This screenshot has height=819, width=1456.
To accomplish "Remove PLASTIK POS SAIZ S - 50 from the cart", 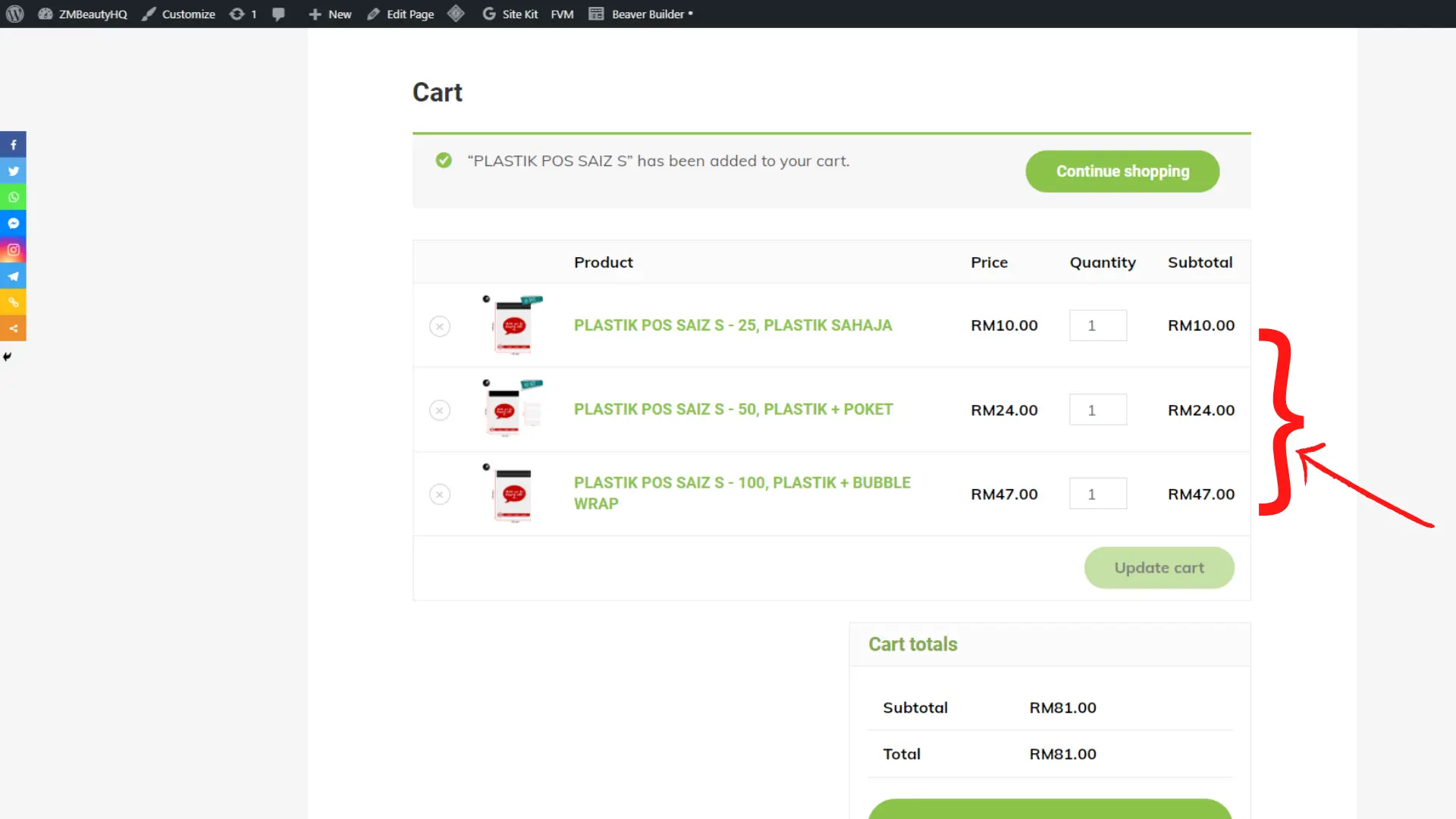I will [x=440, y=410].
